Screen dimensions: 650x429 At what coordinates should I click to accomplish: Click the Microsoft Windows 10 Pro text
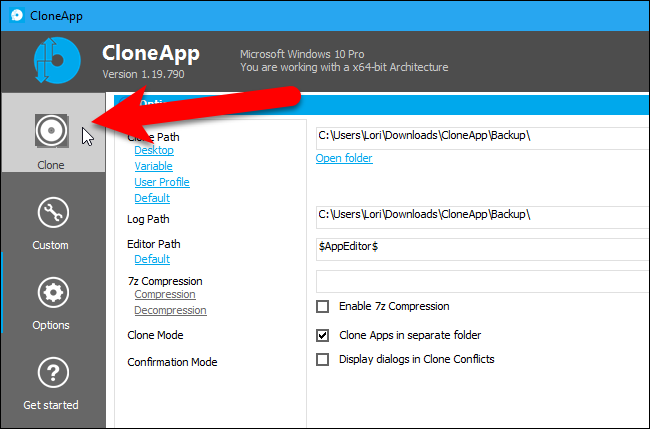tap(302, 54)
